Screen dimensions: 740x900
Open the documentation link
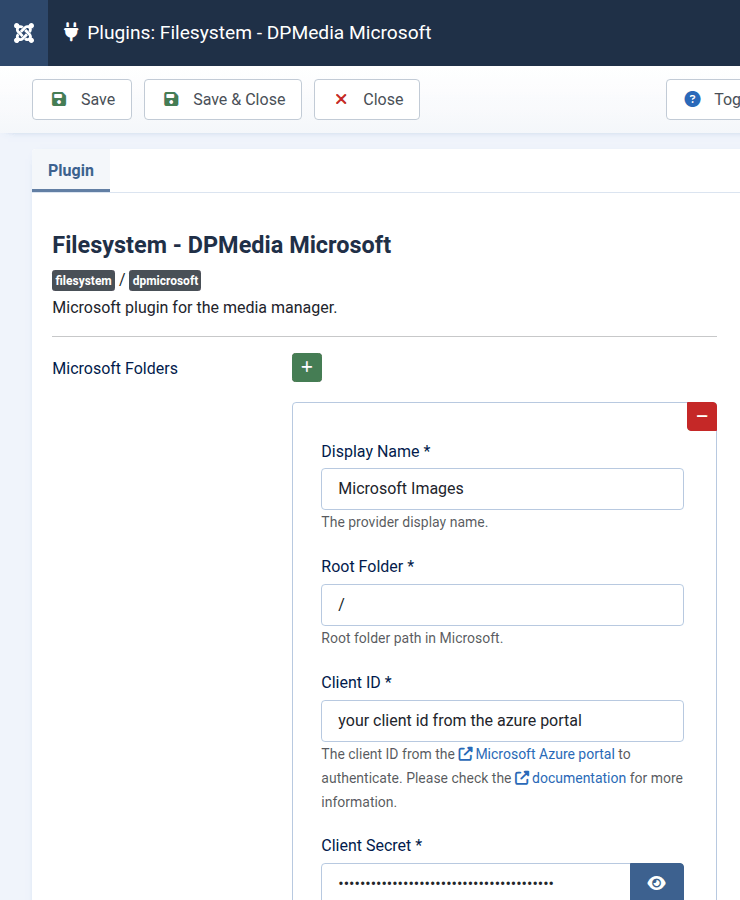578,777
